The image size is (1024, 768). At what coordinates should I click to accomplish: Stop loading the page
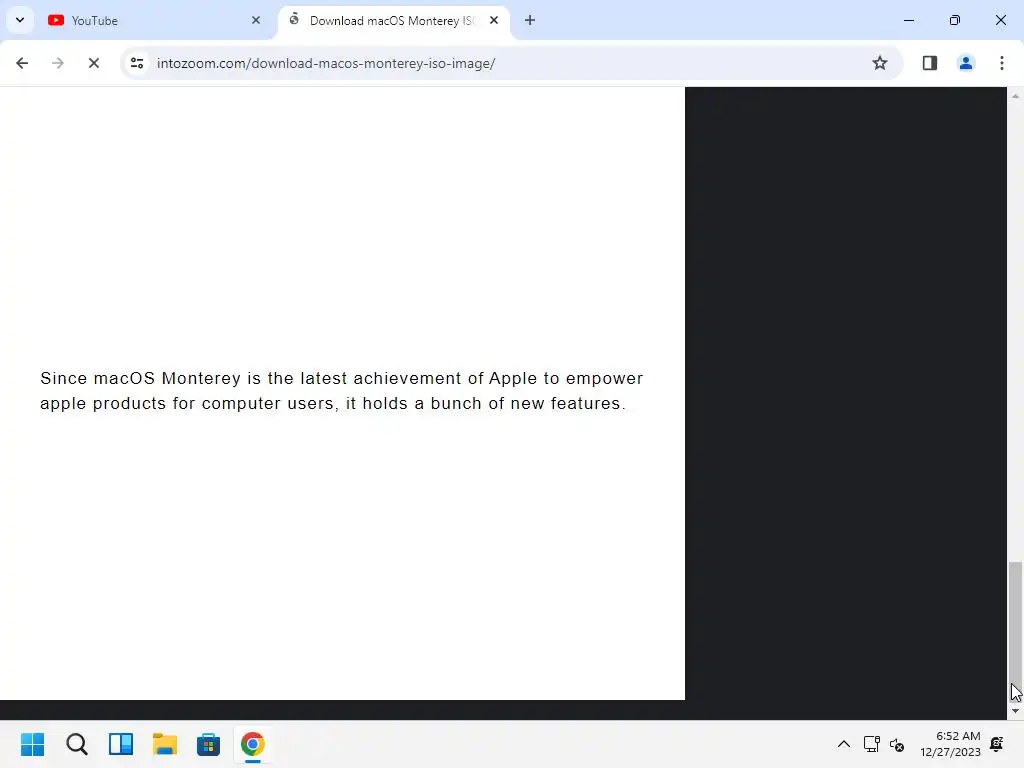[94, 63]
